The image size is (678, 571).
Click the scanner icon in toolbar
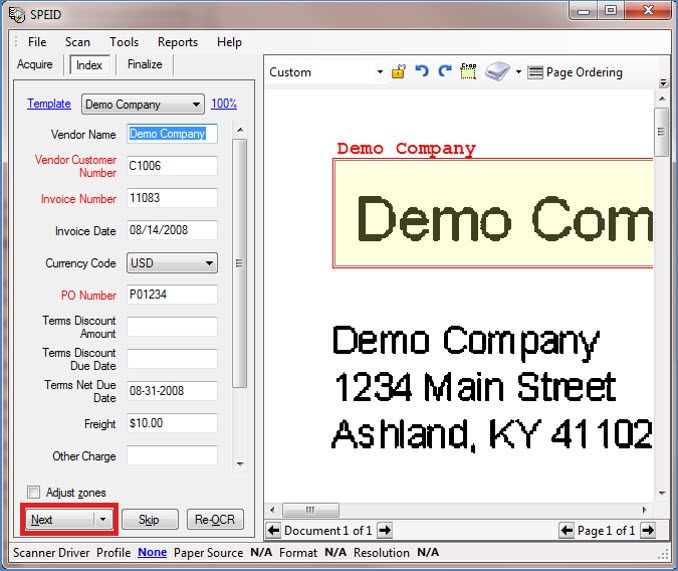coord(497,72)
